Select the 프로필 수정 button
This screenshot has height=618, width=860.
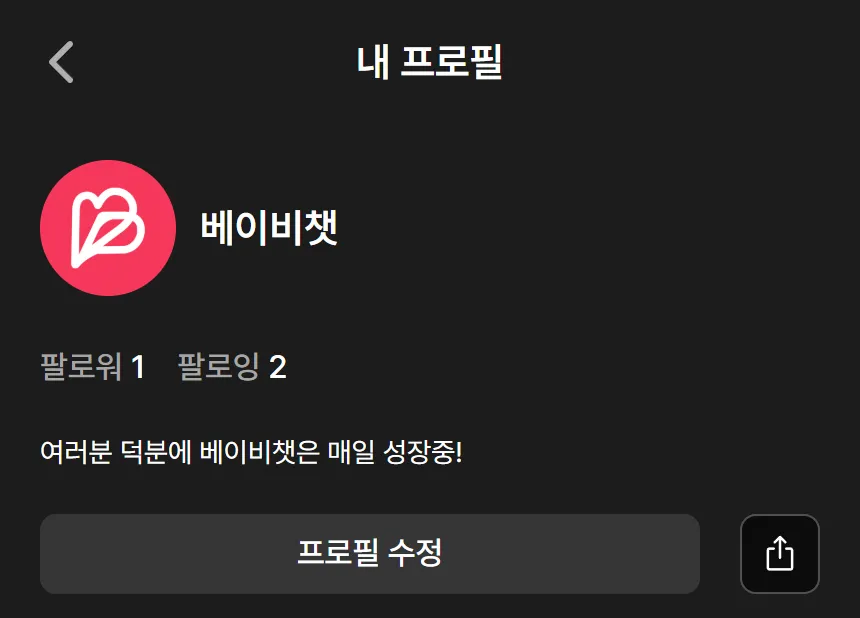370,554
